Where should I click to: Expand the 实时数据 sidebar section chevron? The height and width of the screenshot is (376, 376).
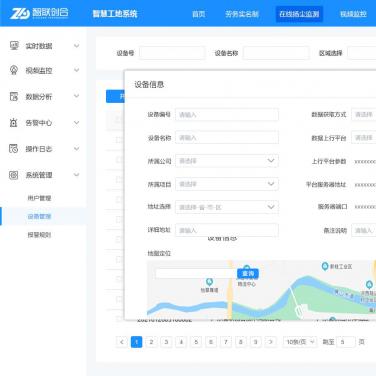[x=76, y=46]
